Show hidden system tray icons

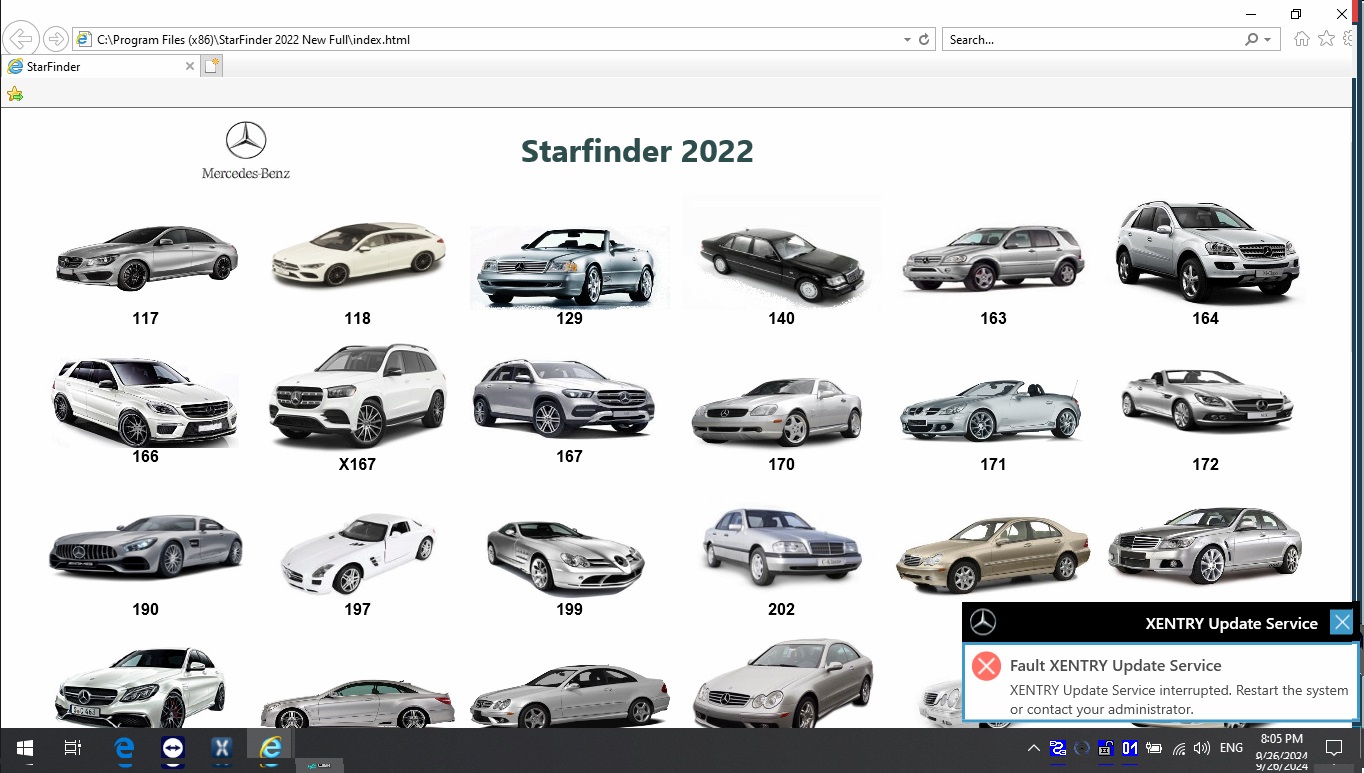(1033, 748)
